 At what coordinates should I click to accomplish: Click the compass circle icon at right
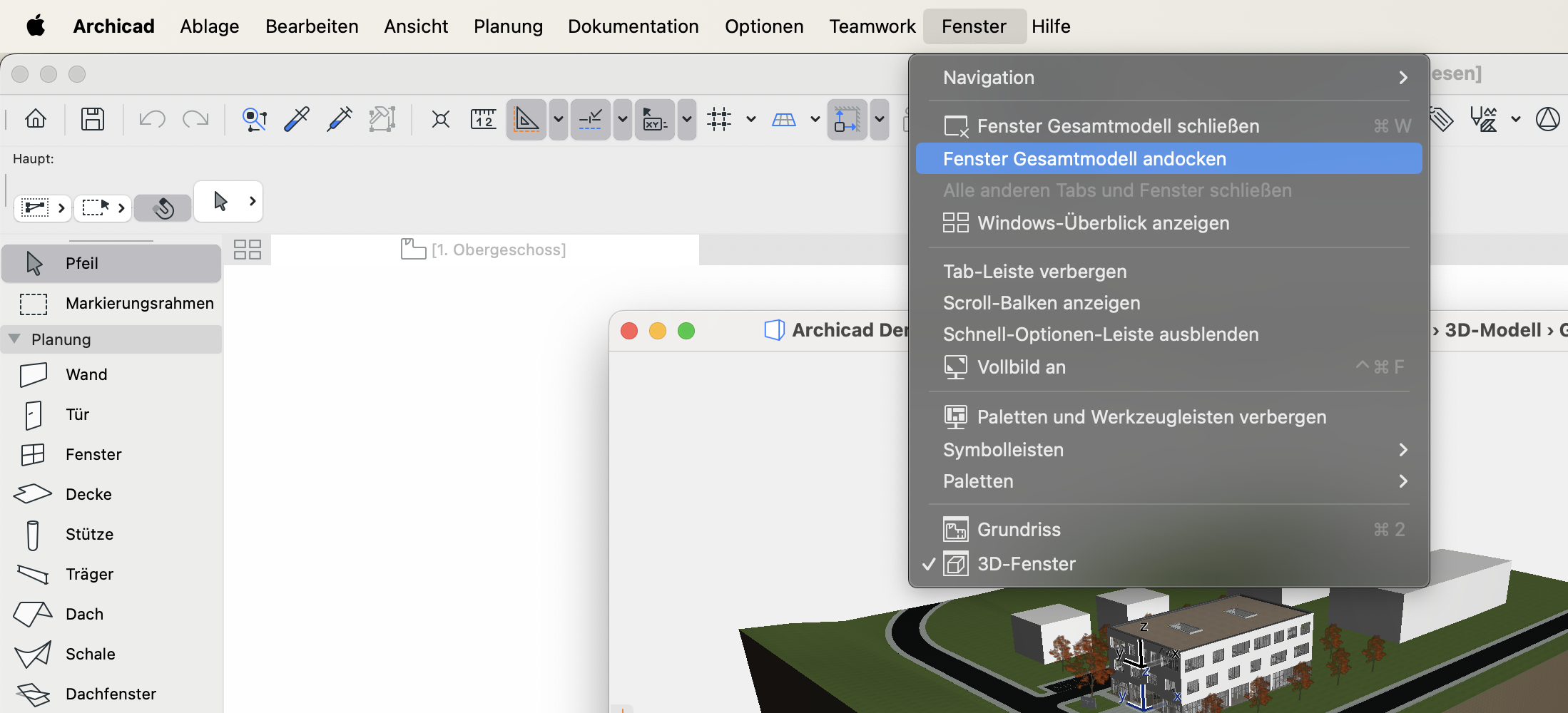tap(1548, 119)
